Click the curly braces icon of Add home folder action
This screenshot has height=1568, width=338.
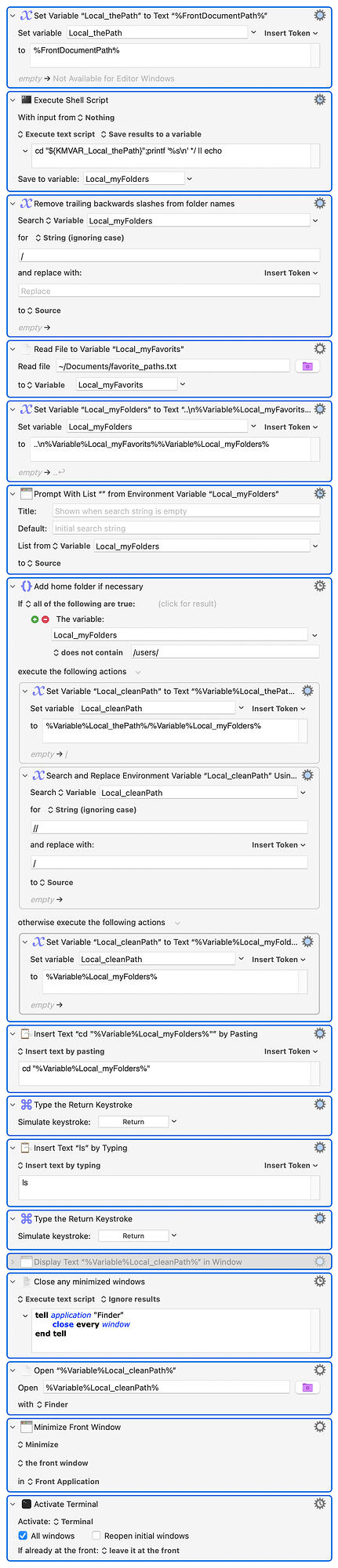coord(26,586)
